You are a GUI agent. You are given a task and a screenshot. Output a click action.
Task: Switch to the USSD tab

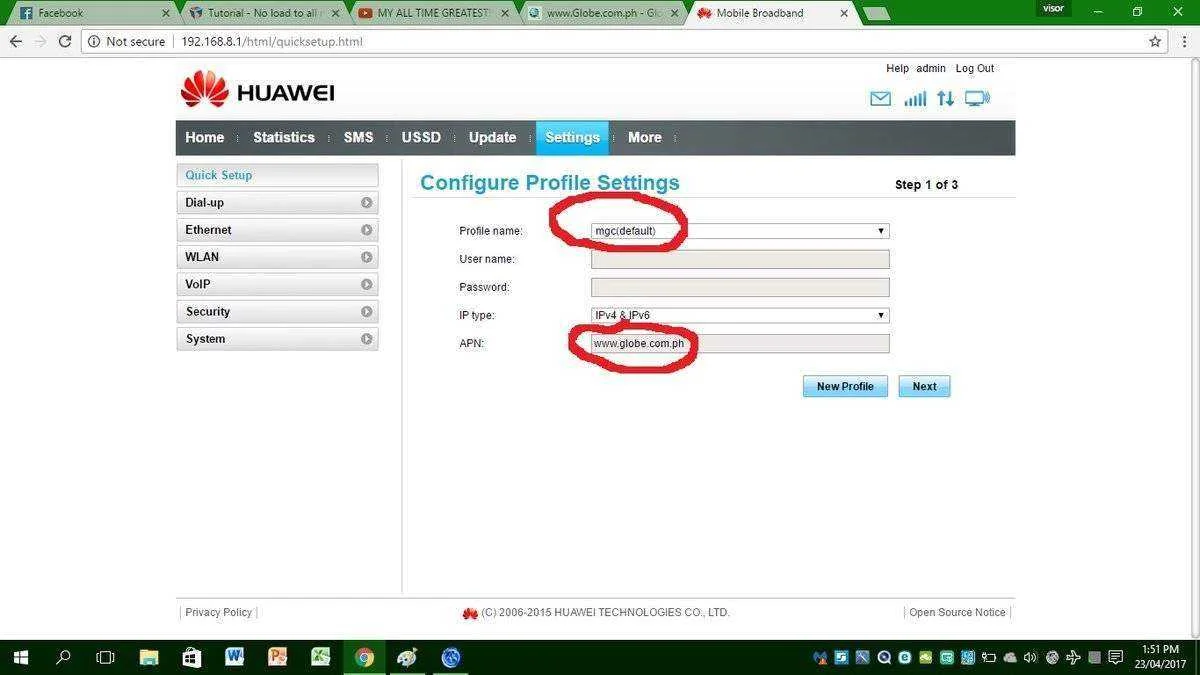421,138
